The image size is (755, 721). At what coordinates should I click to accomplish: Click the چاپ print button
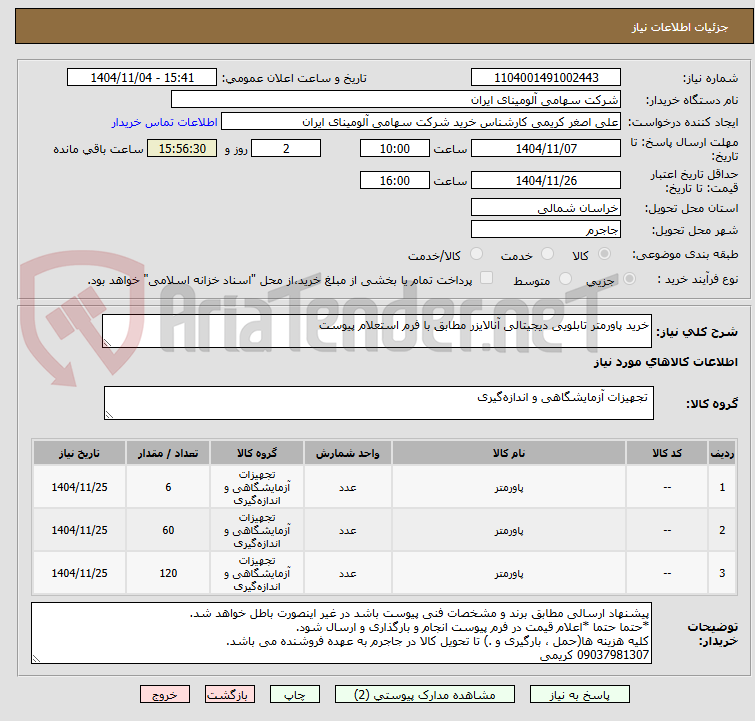tap(294, 695)
